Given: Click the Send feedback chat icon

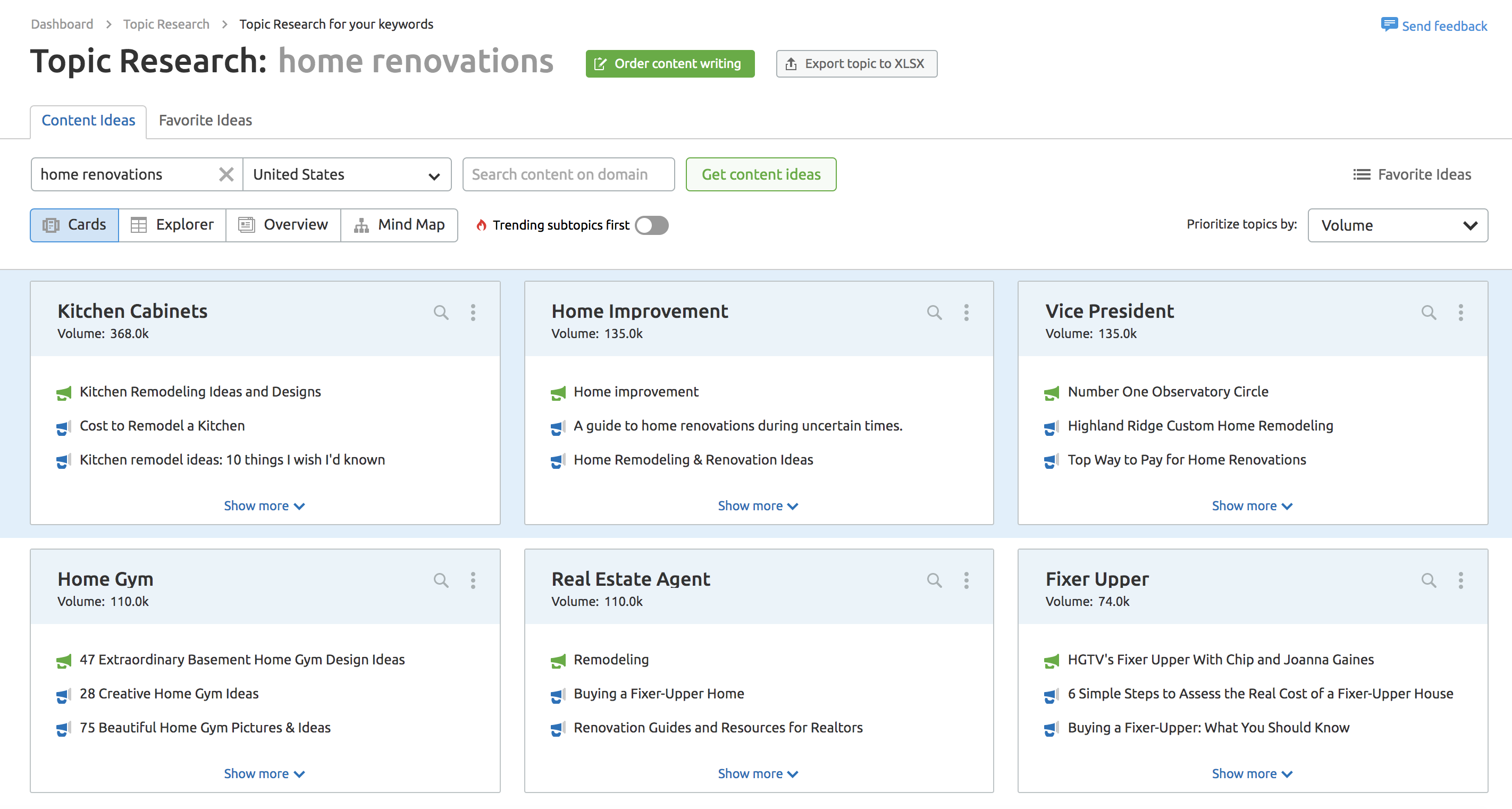Looking at the screenshot, I should [x=1389, y=25].
